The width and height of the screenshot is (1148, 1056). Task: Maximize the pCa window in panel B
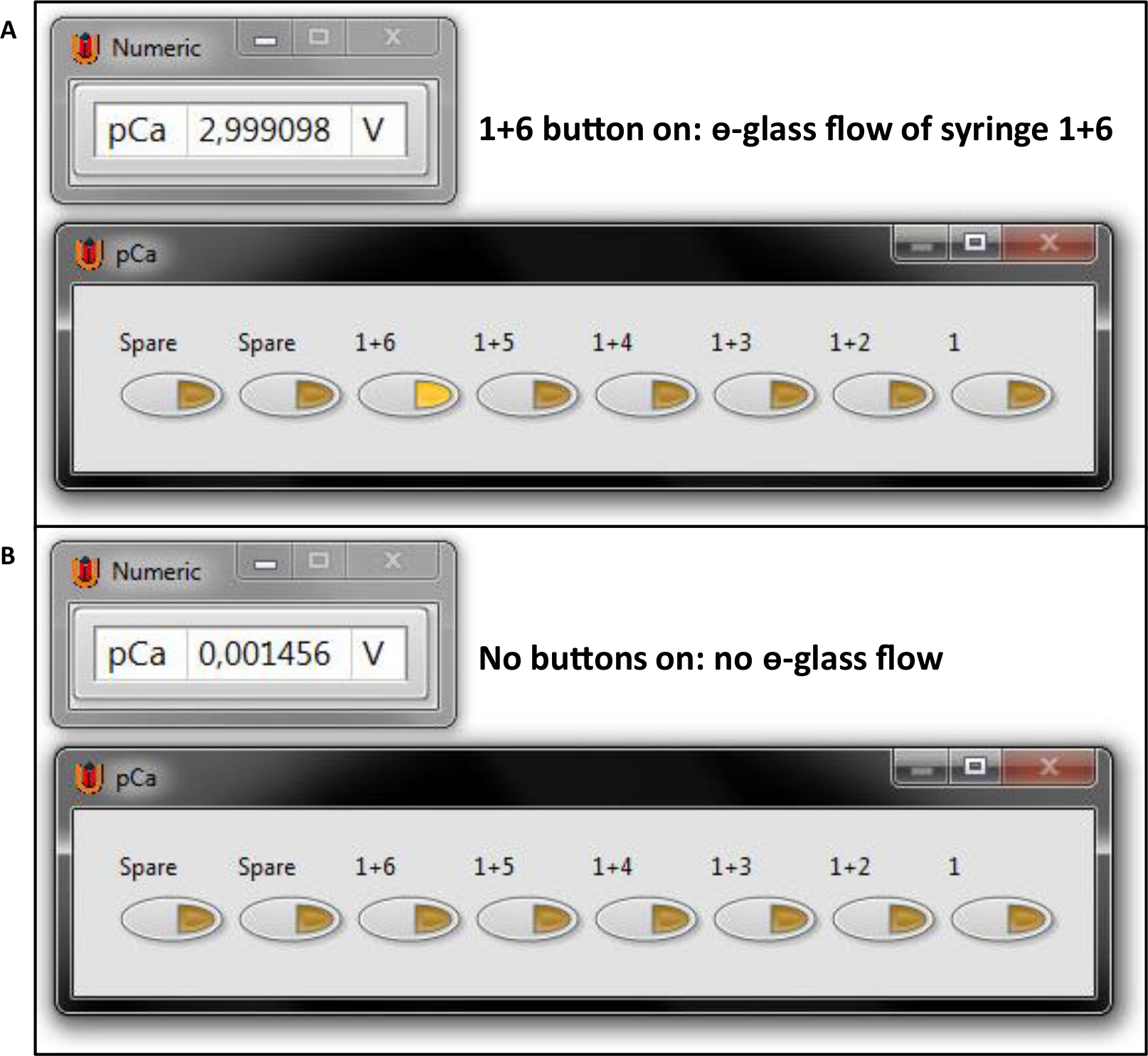pos(975,766)
